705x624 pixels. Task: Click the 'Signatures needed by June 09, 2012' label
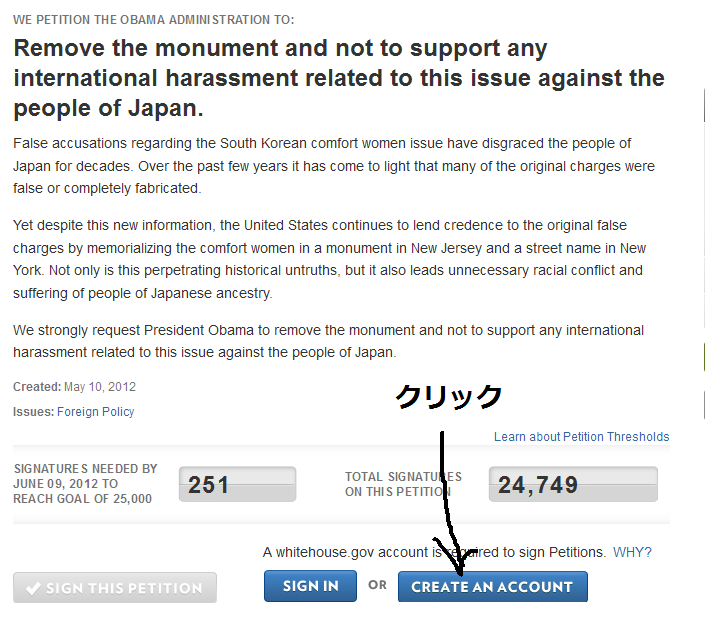(x=86, y=483)
